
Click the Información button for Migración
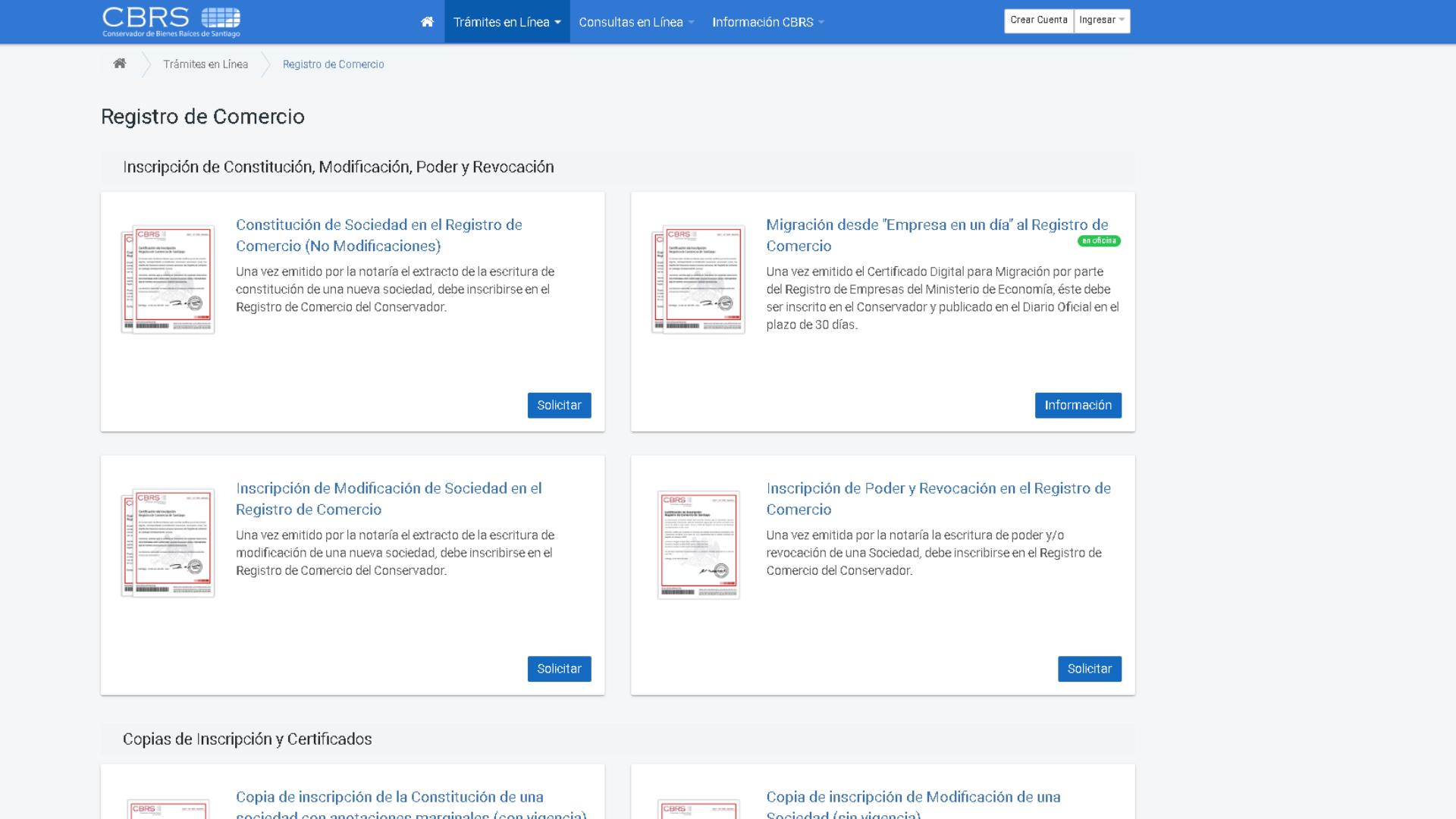pos(1078,406)
